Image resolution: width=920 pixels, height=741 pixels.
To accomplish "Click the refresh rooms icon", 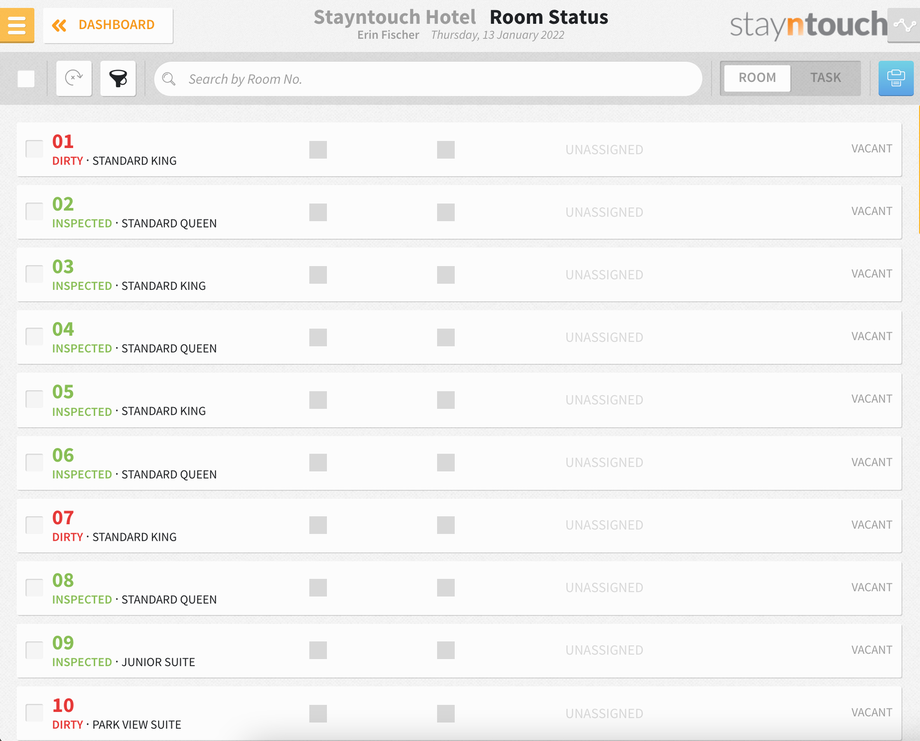I will (74, 78).
